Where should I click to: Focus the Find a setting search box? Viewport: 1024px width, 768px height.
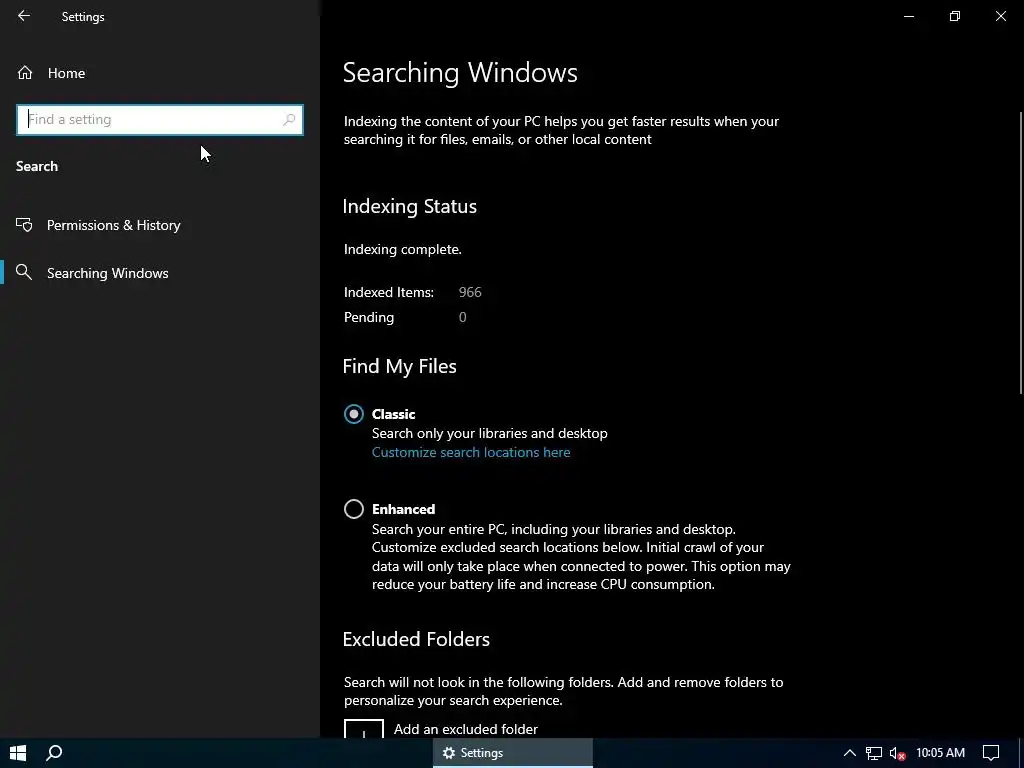click(x=159, y=120)
